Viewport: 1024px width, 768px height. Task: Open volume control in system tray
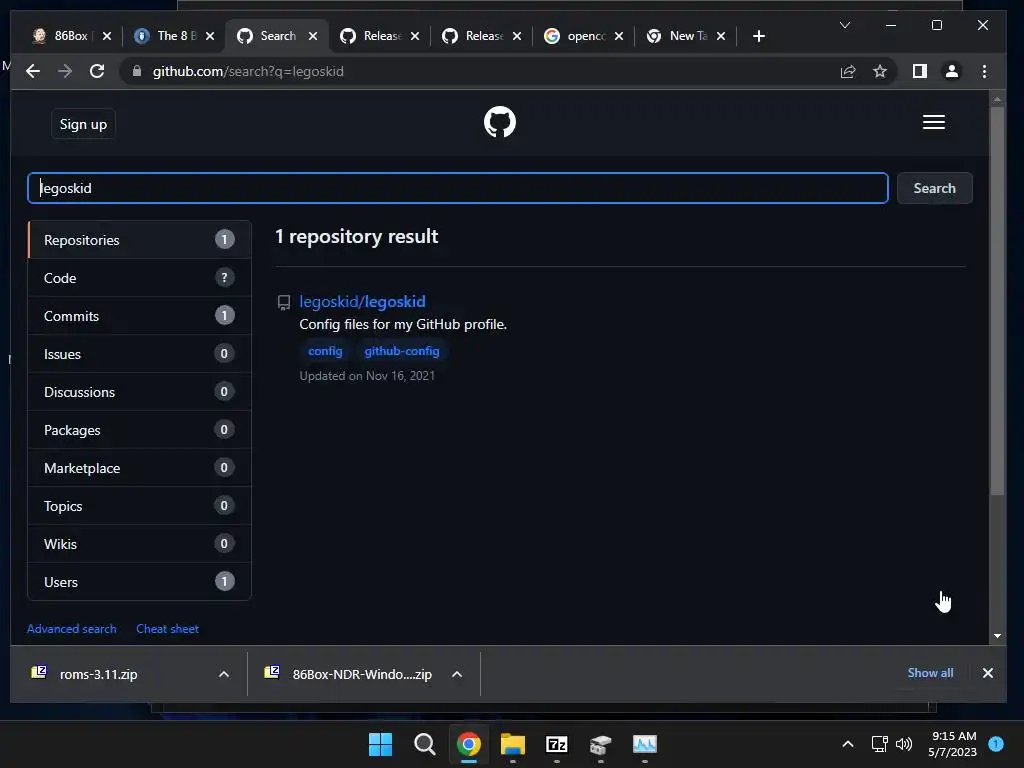tap(904, 744)
